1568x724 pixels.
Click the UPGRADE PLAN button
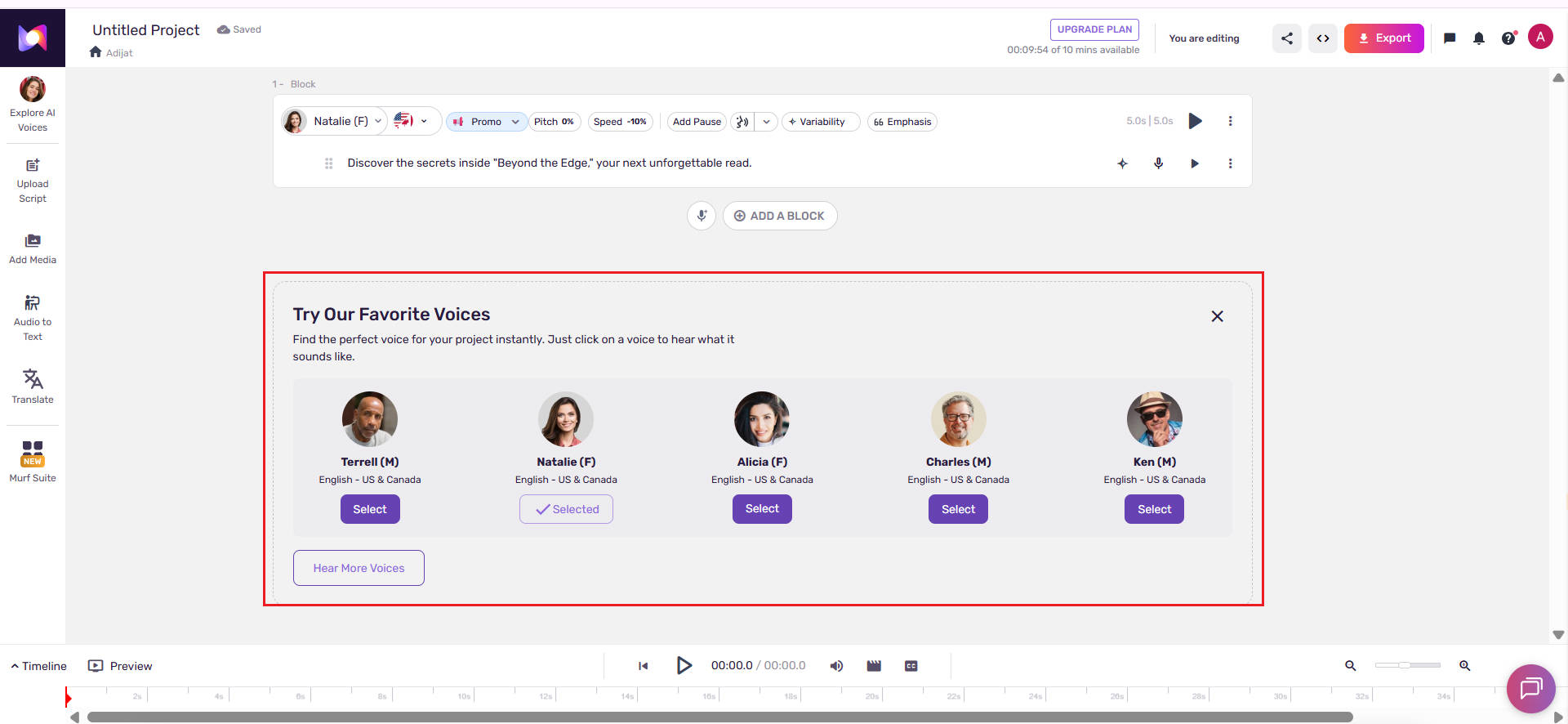[1094, 29]
